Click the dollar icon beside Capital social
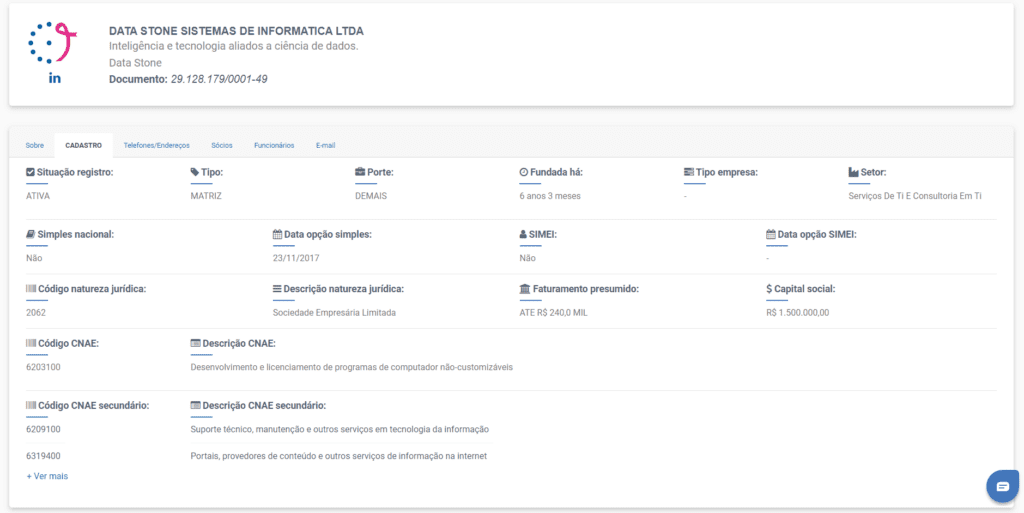1024x513 pixels. point(769,288)
